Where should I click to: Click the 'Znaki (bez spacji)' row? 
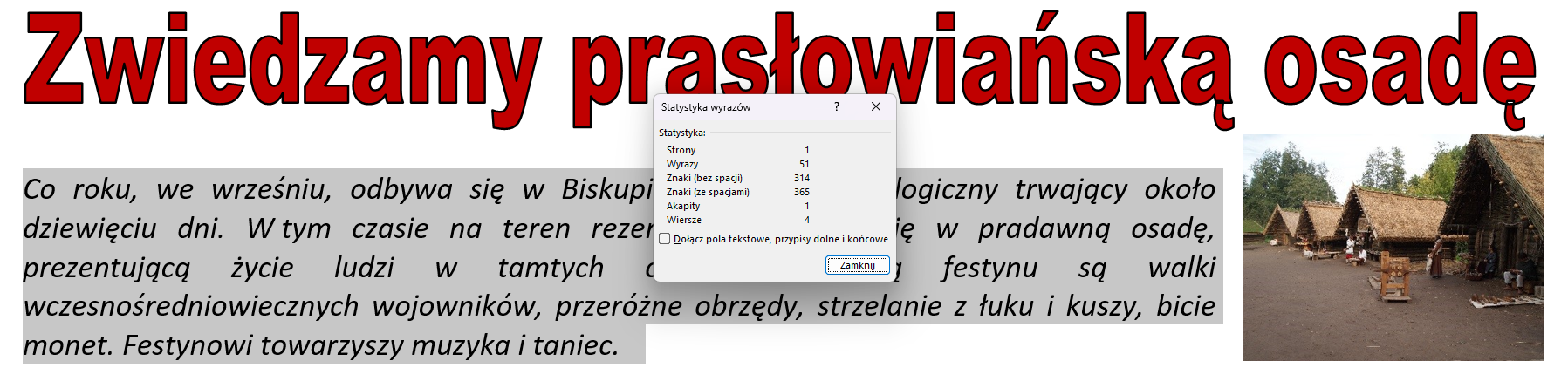737,178
